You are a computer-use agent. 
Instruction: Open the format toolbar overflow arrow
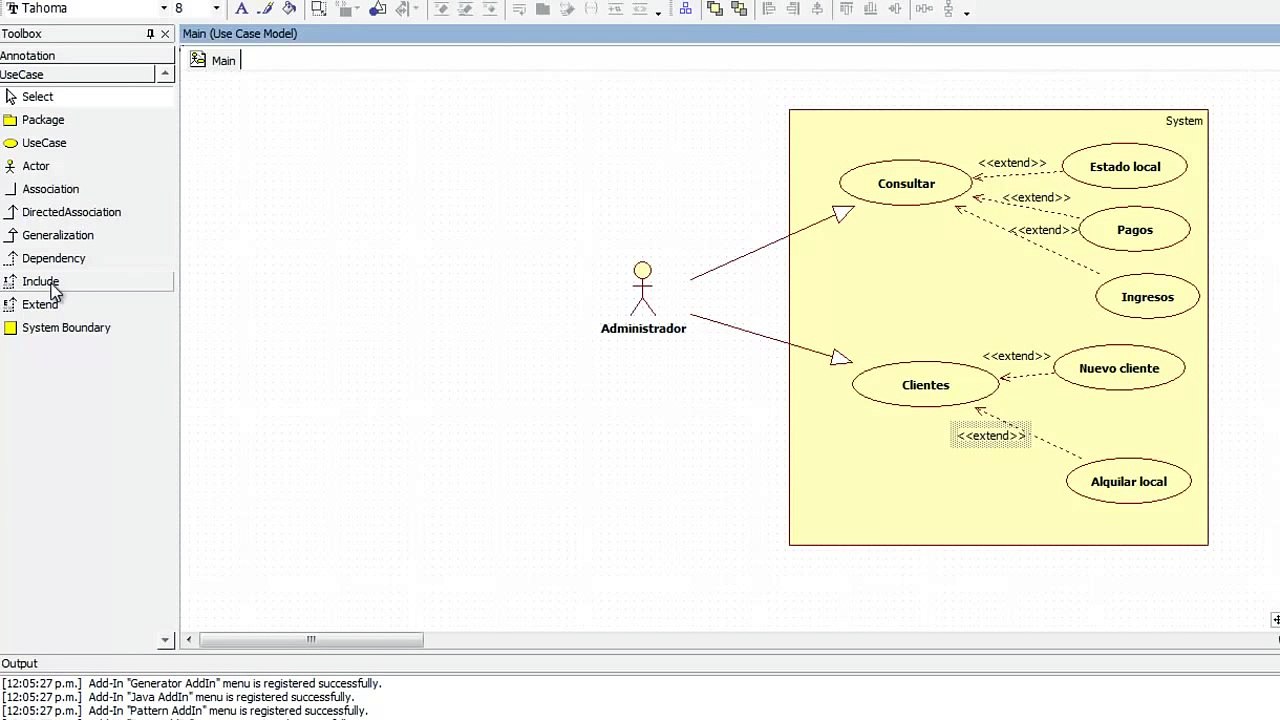tap(658, 12)
